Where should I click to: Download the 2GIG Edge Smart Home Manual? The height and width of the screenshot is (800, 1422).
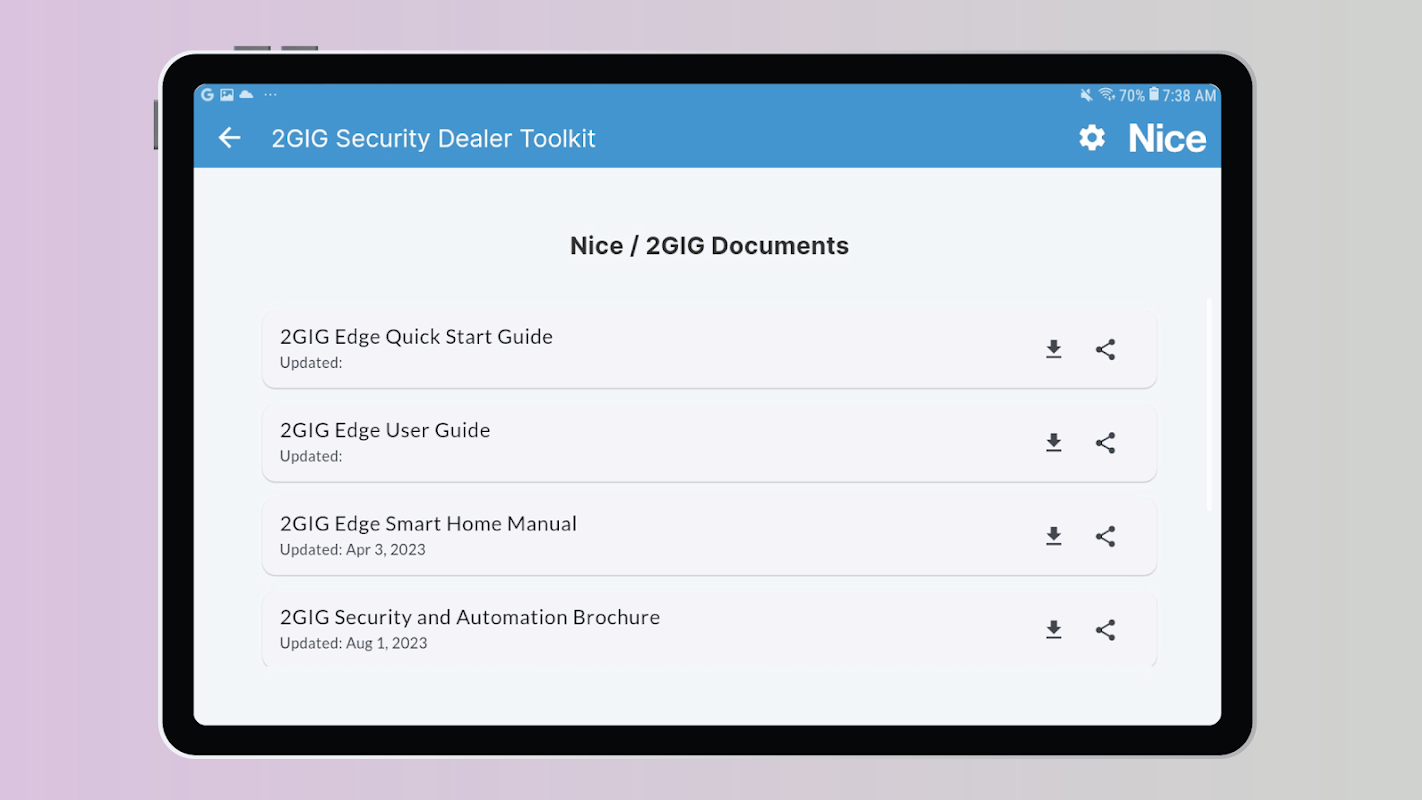pos(1053,536)
